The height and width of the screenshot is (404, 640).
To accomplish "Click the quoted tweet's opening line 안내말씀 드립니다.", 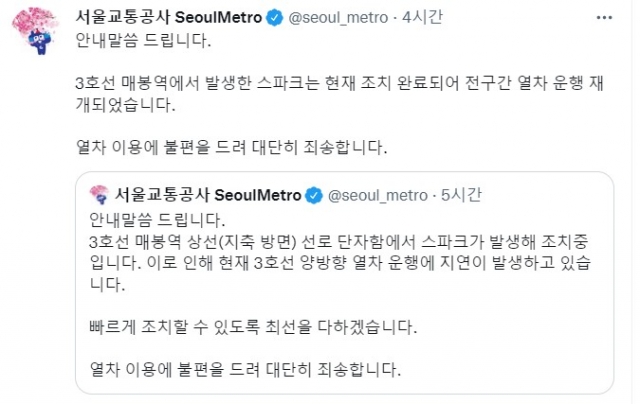I will (x=157, y=220).
